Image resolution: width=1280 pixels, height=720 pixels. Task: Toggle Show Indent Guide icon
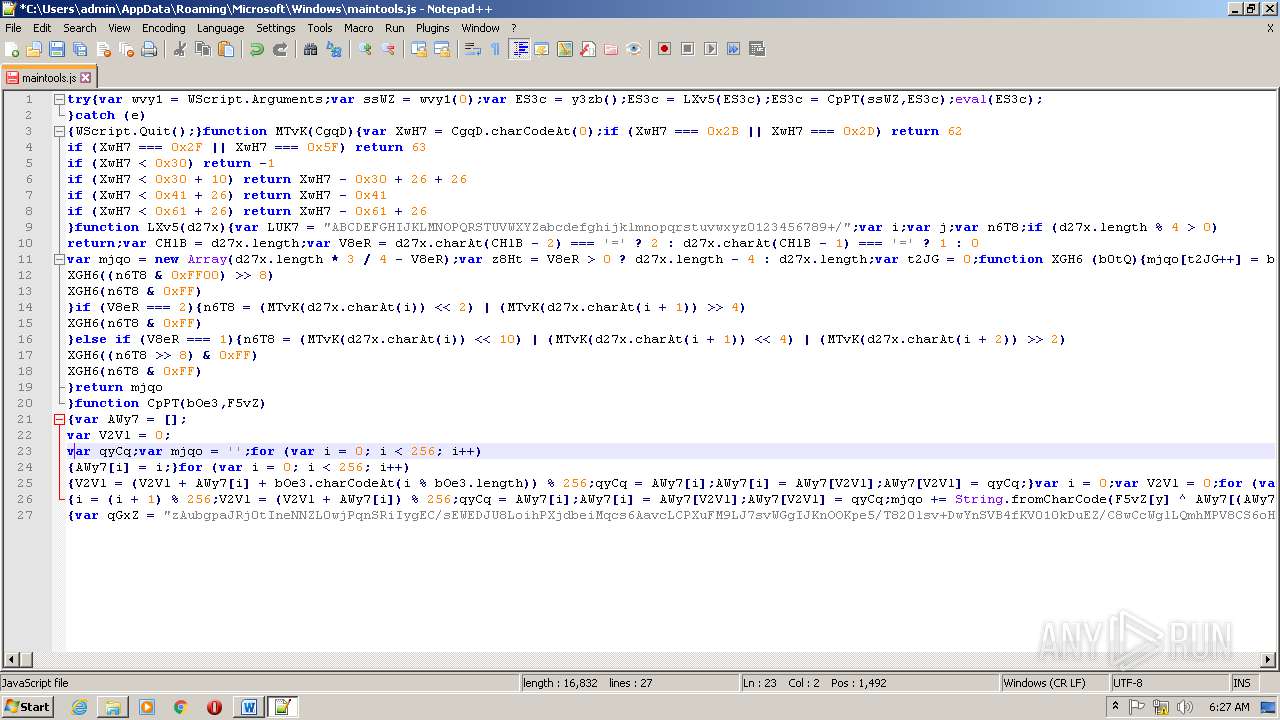coord(519,49)
